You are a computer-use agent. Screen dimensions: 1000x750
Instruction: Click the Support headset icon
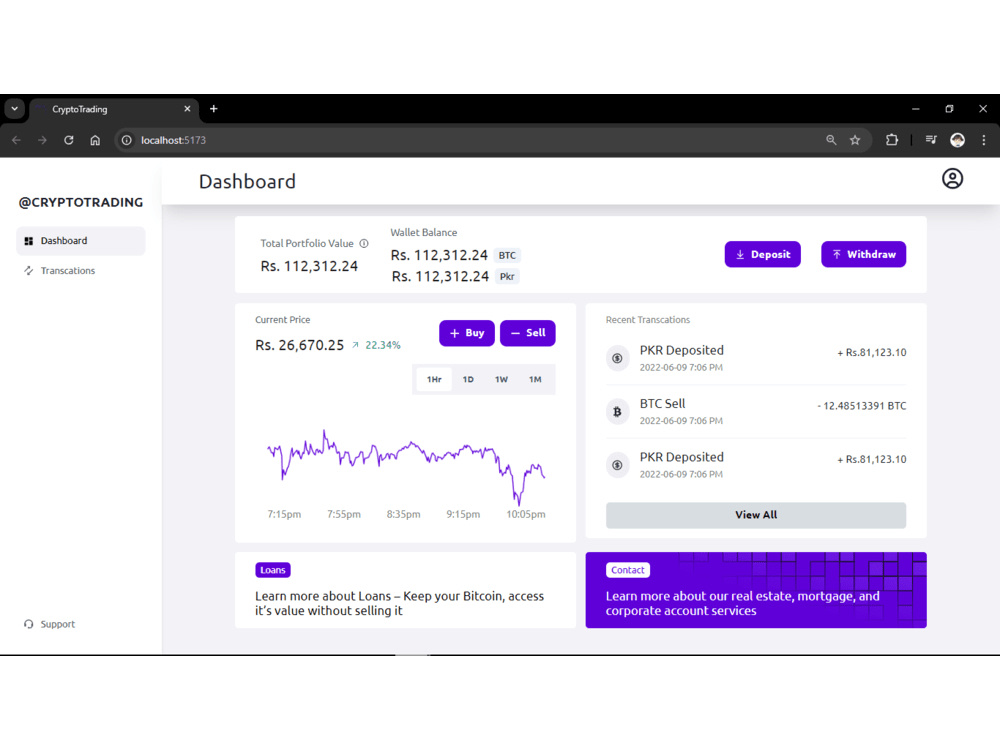(x=28, y=624)
